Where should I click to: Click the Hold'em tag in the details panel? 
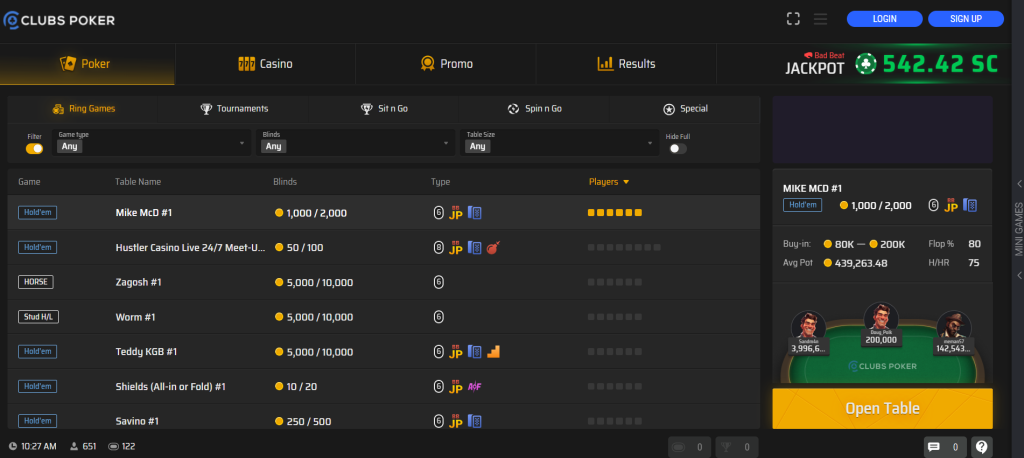(x=802, y=205)
